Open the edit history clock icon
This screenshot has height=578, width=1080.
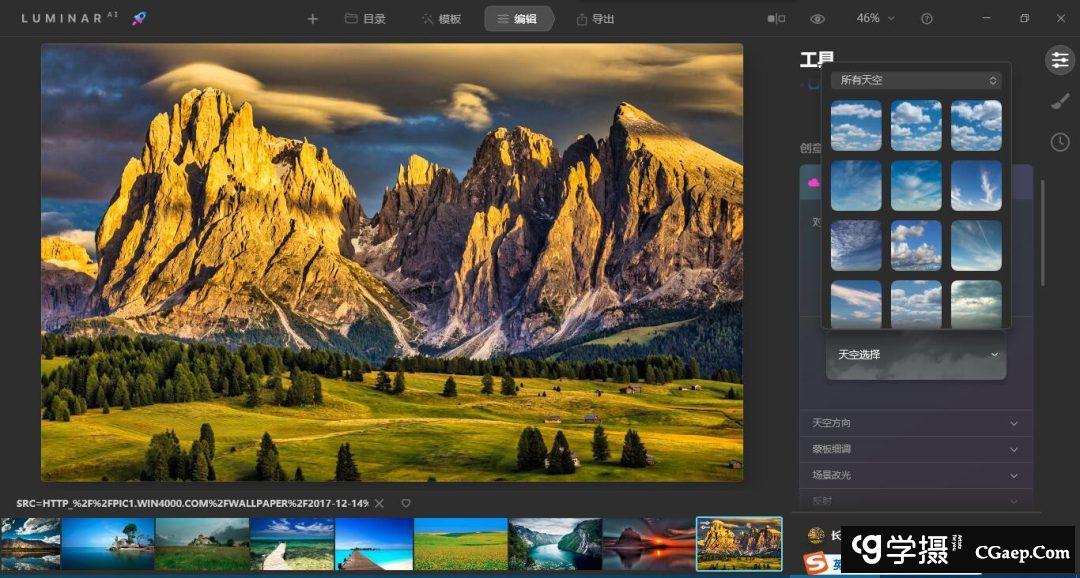(1060, 142)
